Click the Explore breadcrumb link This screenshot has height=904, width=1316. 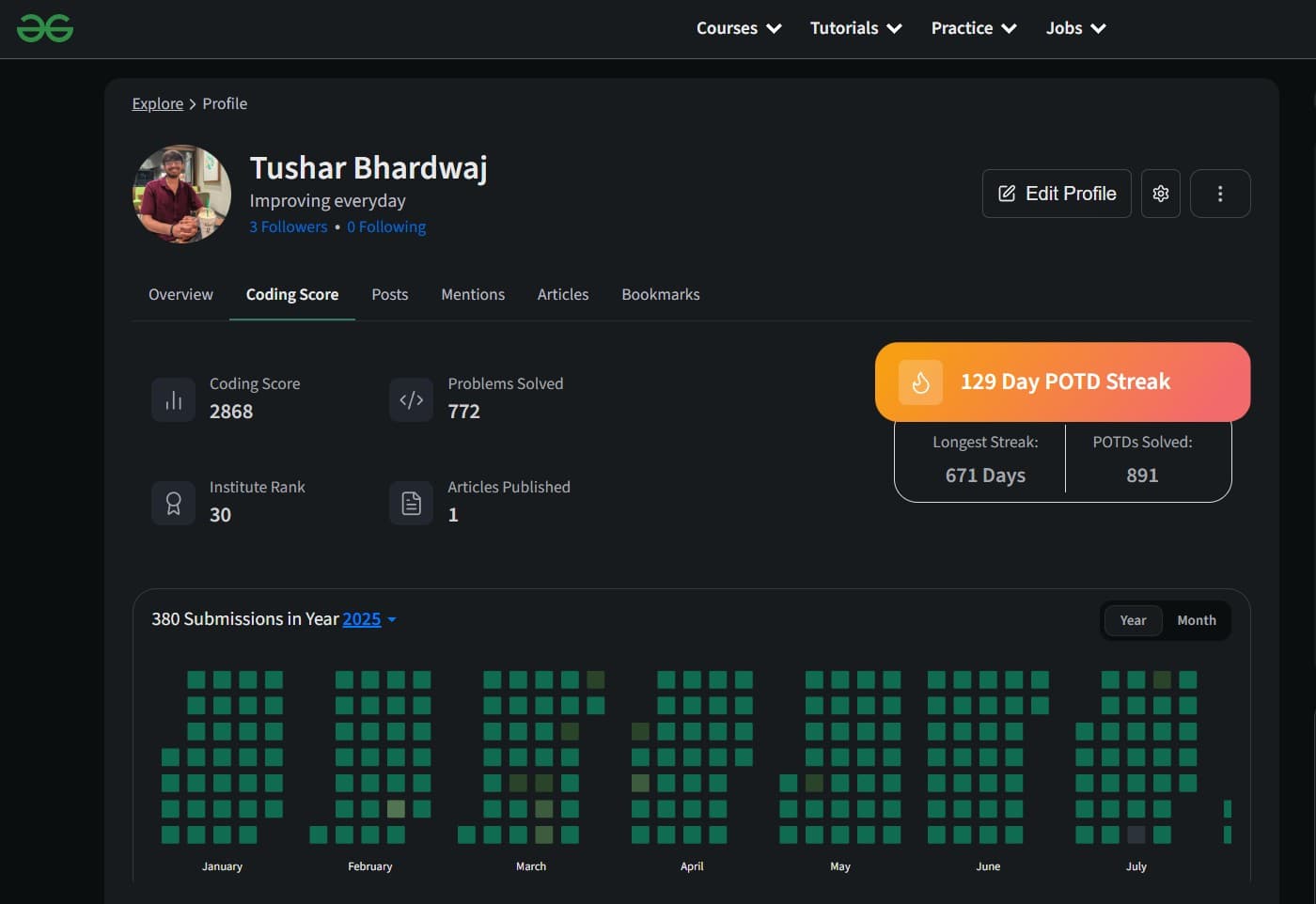[157, 103]
